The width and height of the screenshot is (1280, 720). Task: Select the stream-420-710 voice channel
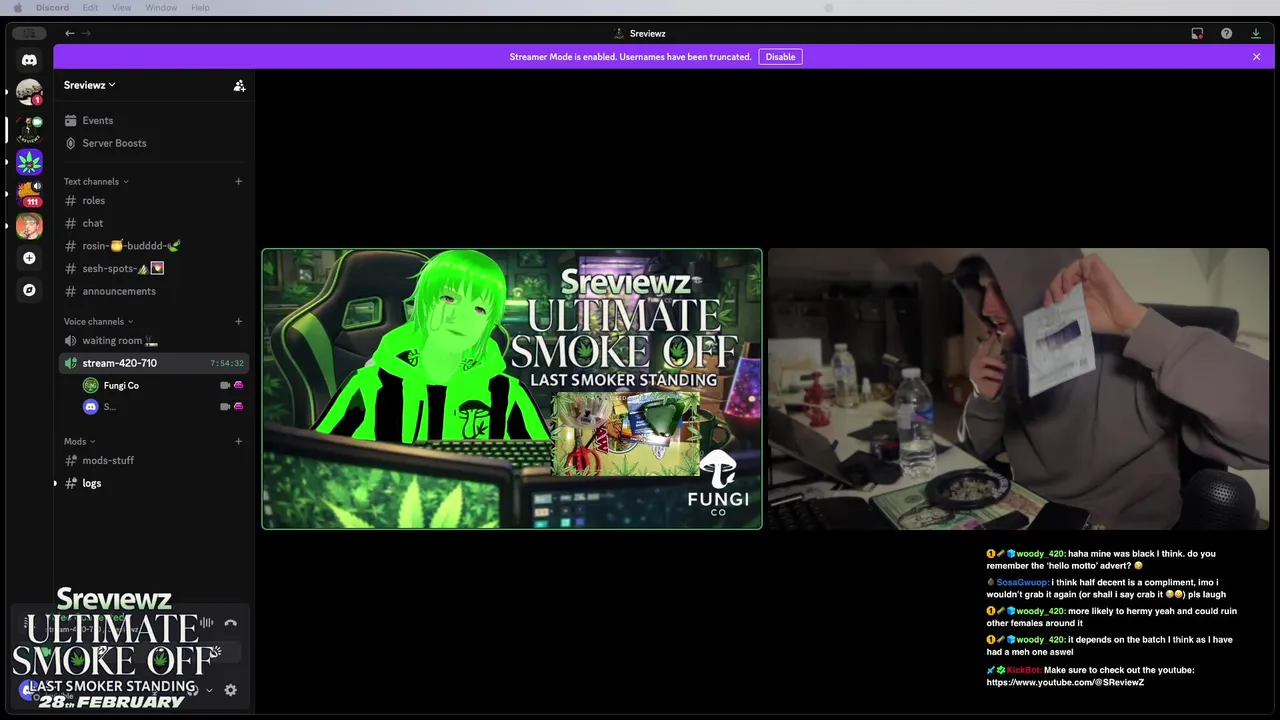pos(153,363)
